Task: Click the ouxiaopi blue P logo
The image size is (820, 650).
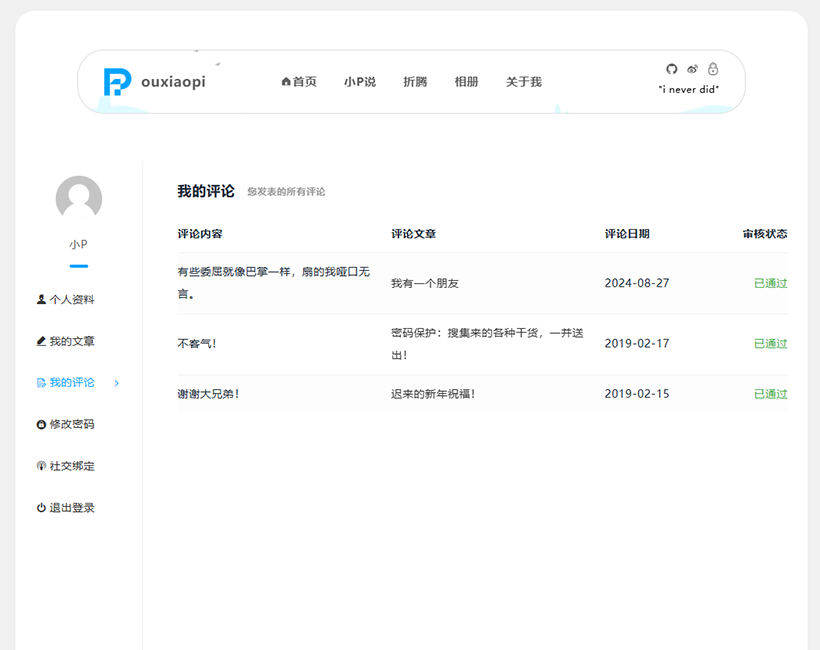Action: click(x=117, y=82)
